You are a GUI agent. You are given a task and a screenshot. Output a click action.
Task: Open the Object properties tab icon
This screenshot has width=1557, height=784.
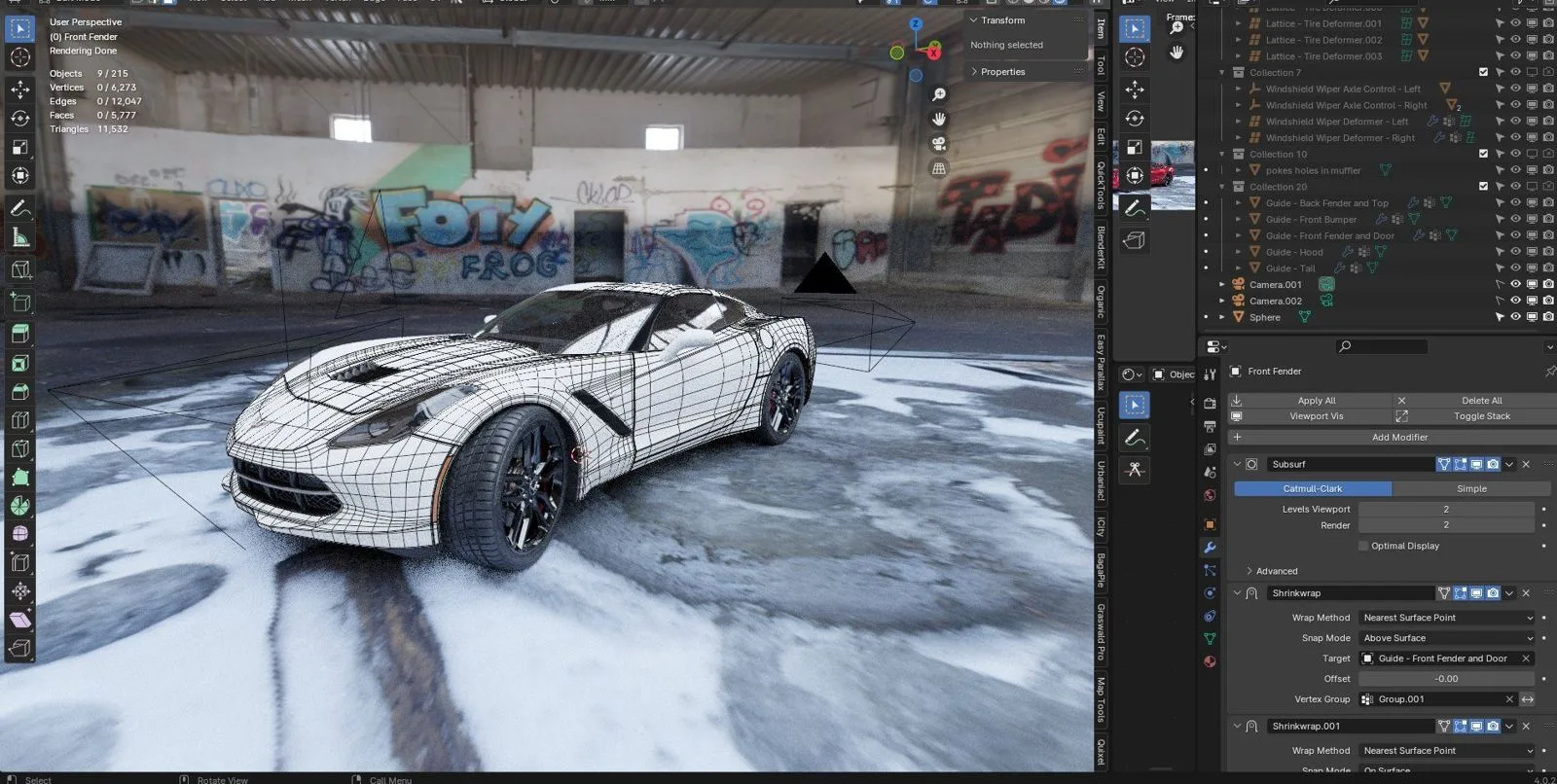click(x=1210, y=524)
